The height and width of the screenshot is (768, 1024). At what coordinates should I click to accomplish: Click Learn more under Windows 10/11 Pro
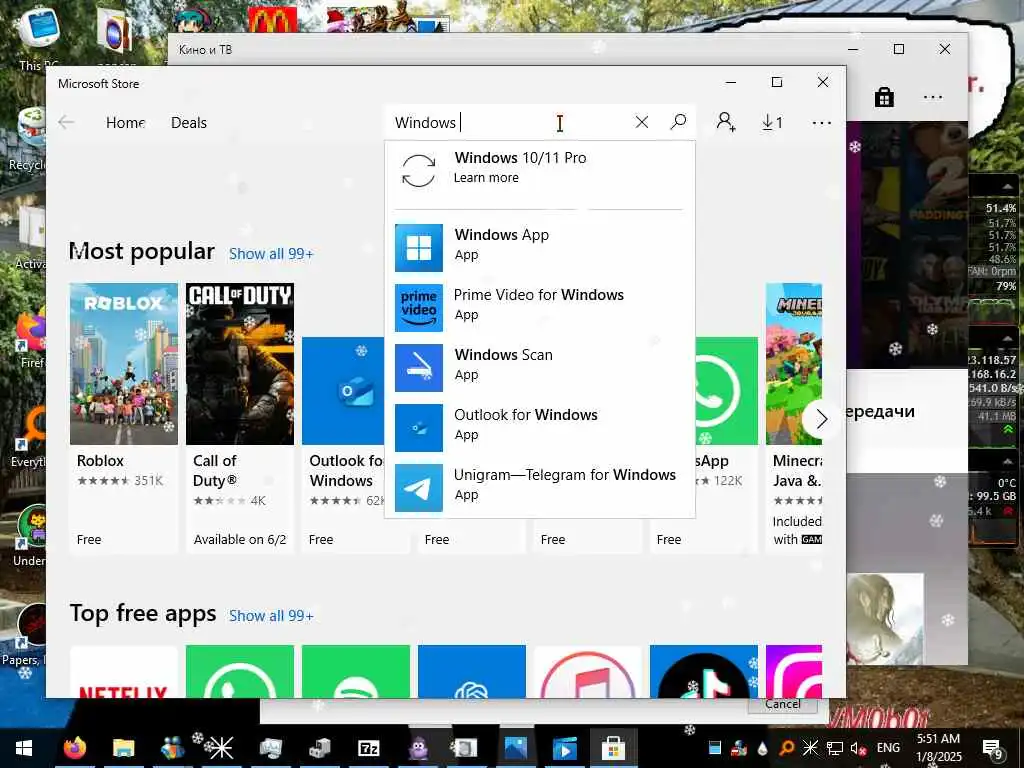[x=486, y=178]
